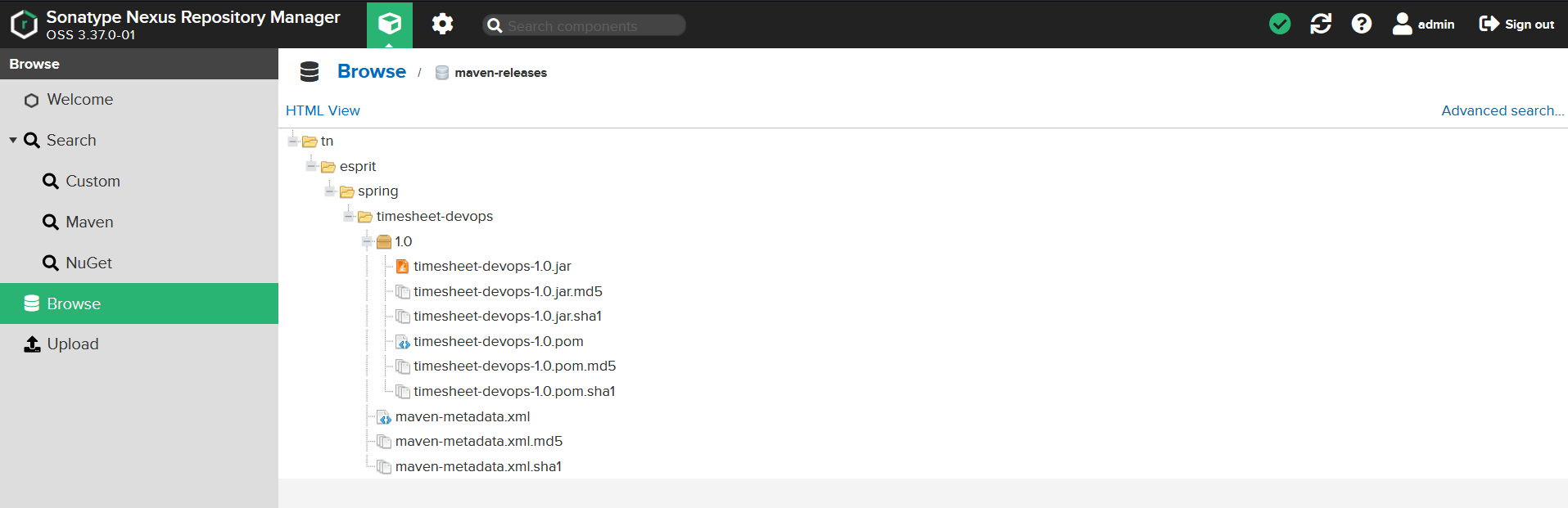Open the Search sidebar item
The image size is (1568, 508).
139,140
